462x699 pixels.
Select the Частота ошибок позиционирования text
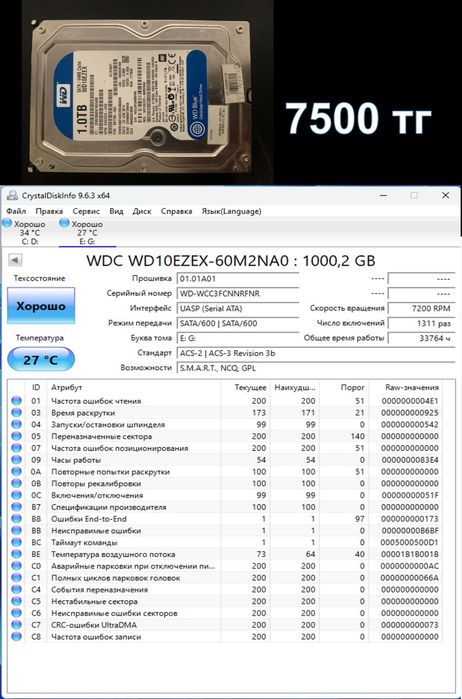pos(120,448)
